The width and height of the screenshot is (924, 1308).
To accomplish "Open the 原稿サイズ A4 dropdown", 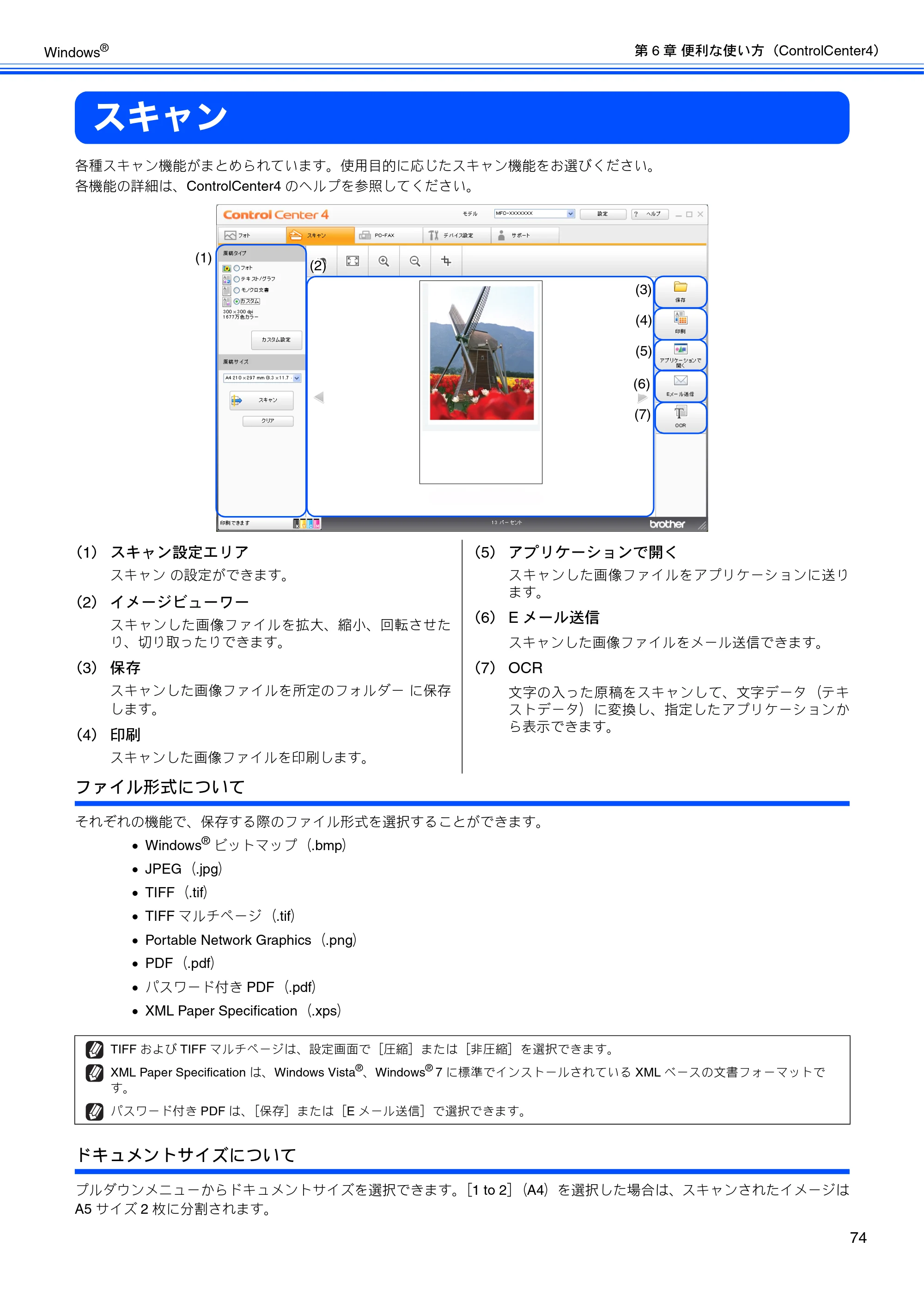I will 261,377.
